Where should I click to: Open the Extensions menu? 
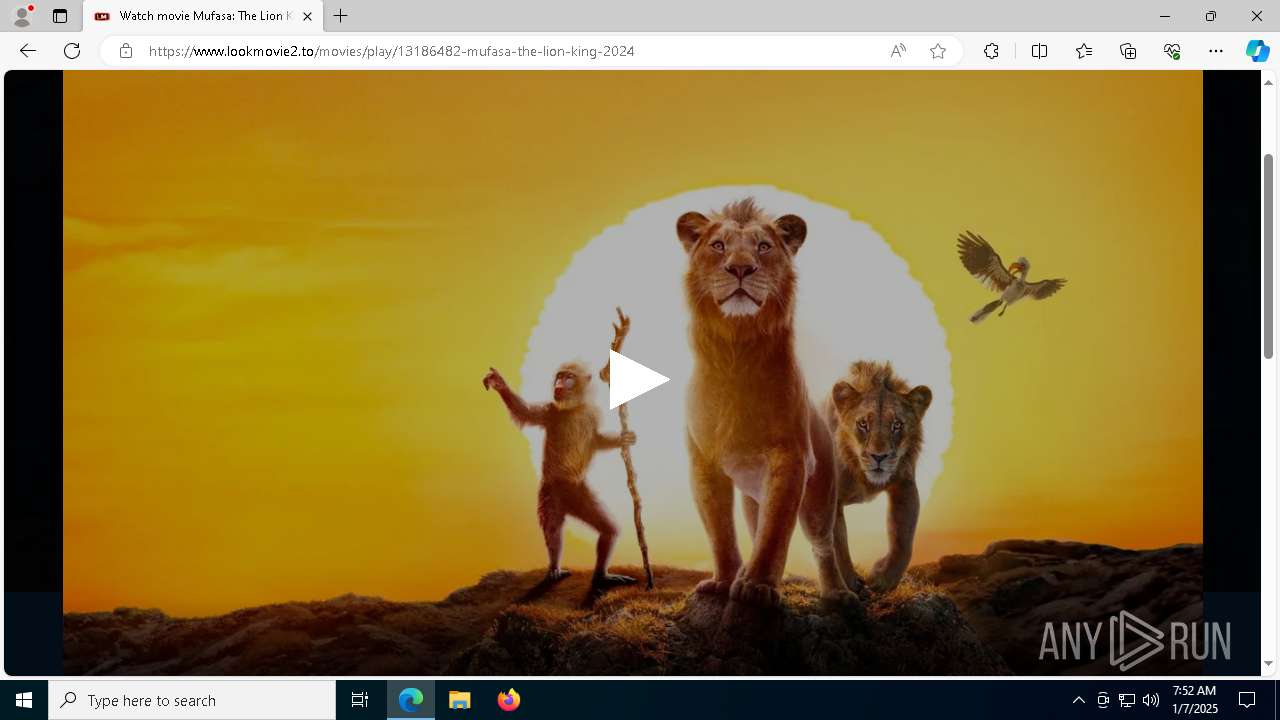click(991, 51)
